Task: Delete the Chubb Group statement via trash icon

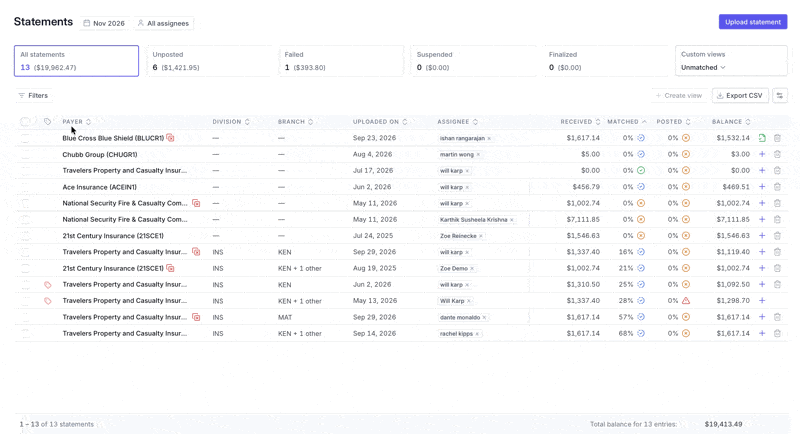Action: (777, 154)
